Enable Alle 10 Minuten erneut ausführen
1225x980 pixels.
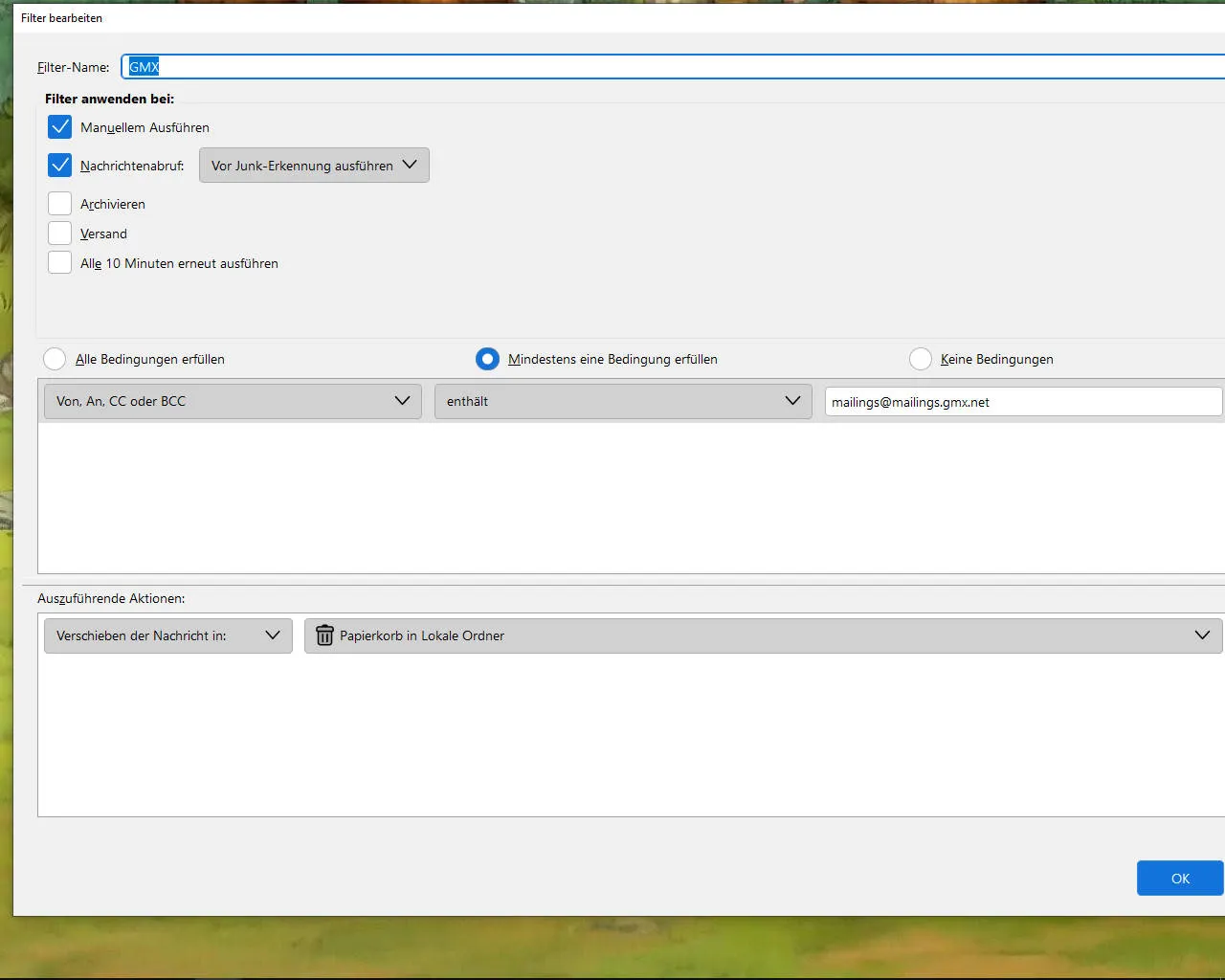59,263
